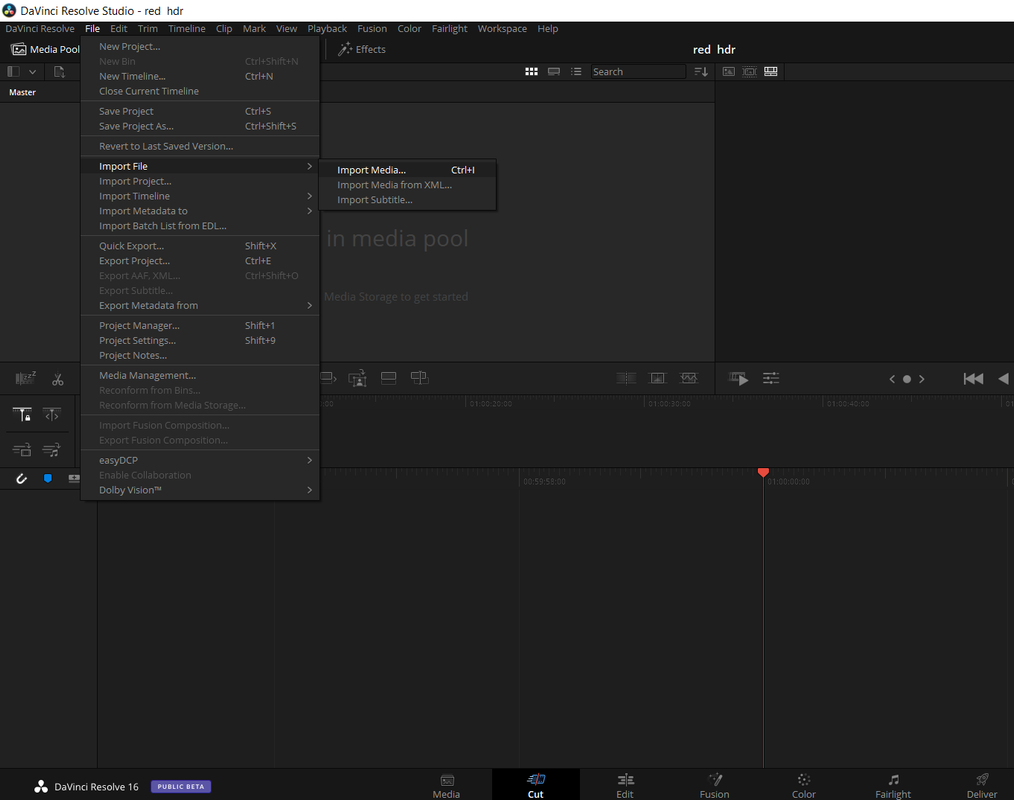Image resolution: width=1014 pixels, height=800 pixels.
Task: Switch to the Color page
Action: pyautogui.click(x=804, y=785)
